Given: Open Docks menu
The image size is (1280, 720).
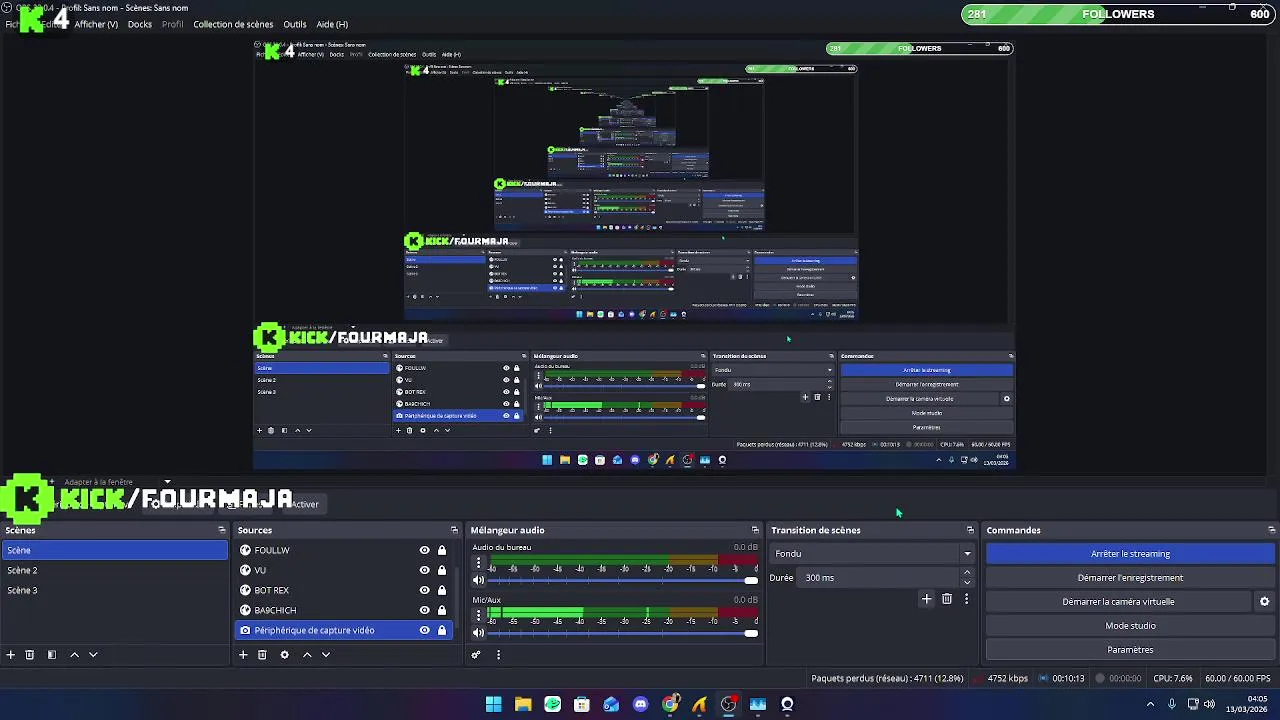Looking at the screenshot, I should (140, 24).
